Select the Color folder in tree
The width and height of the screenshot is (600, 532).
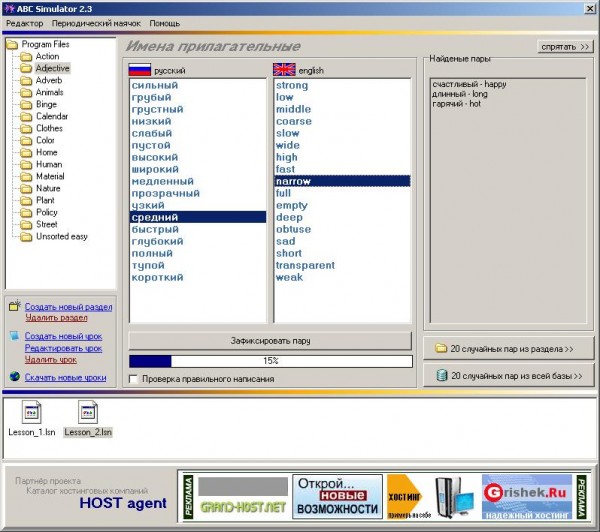click(x=45, y=140)
